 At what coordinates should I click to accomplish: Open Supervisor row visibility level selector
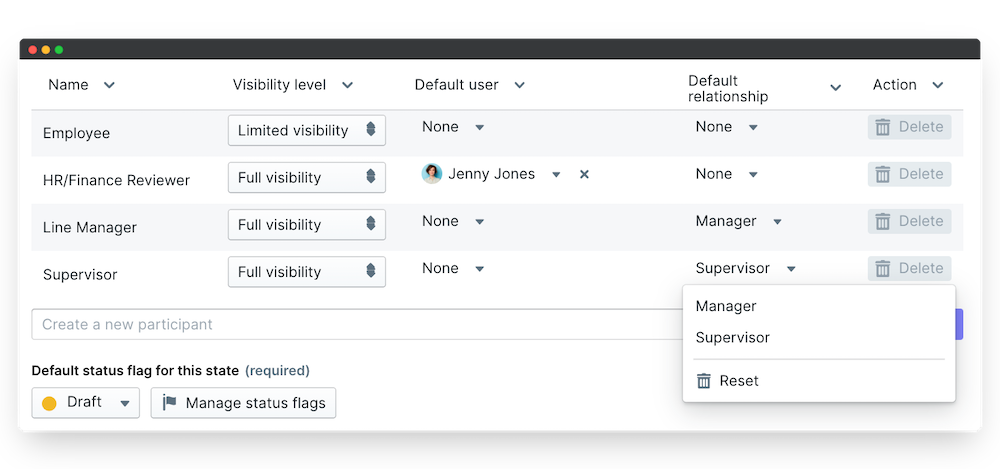click(306, 272)
